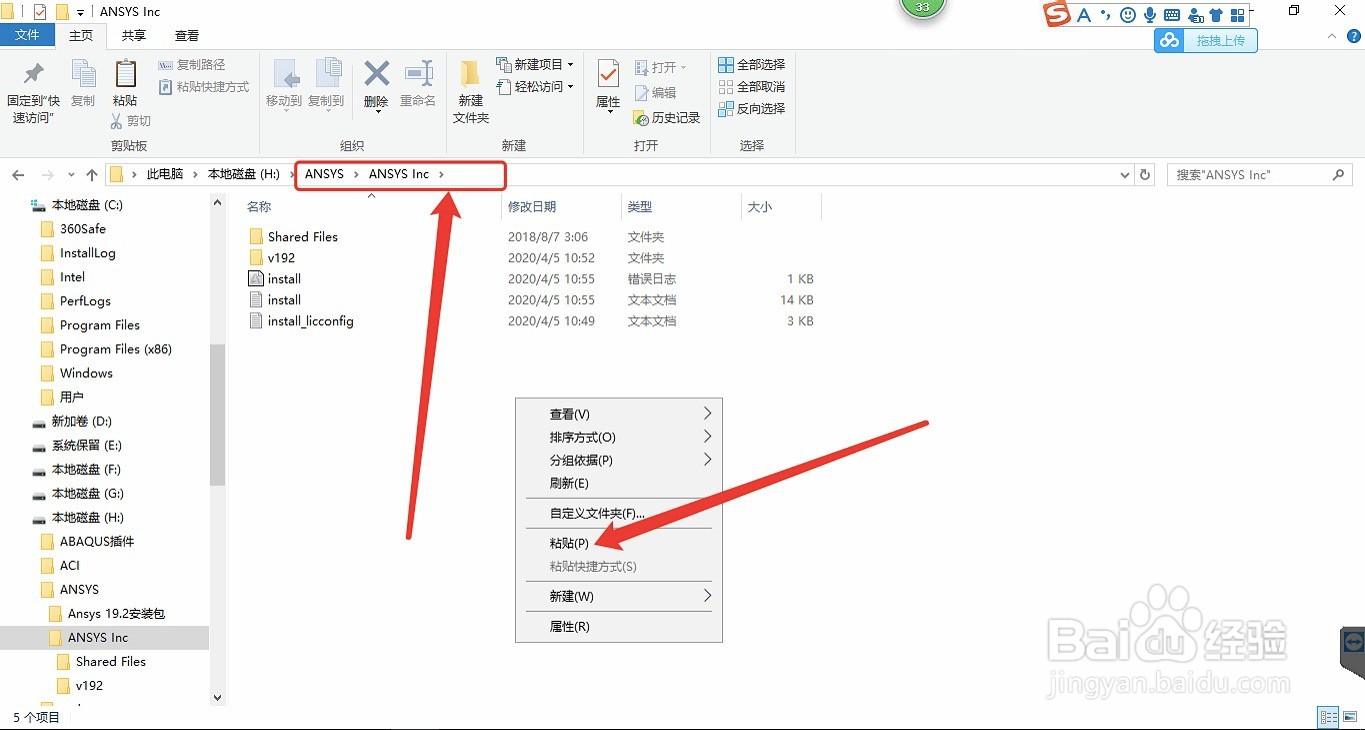Pin folder to Quick access
Screen dimensions: 1365x730
(33, 92)
